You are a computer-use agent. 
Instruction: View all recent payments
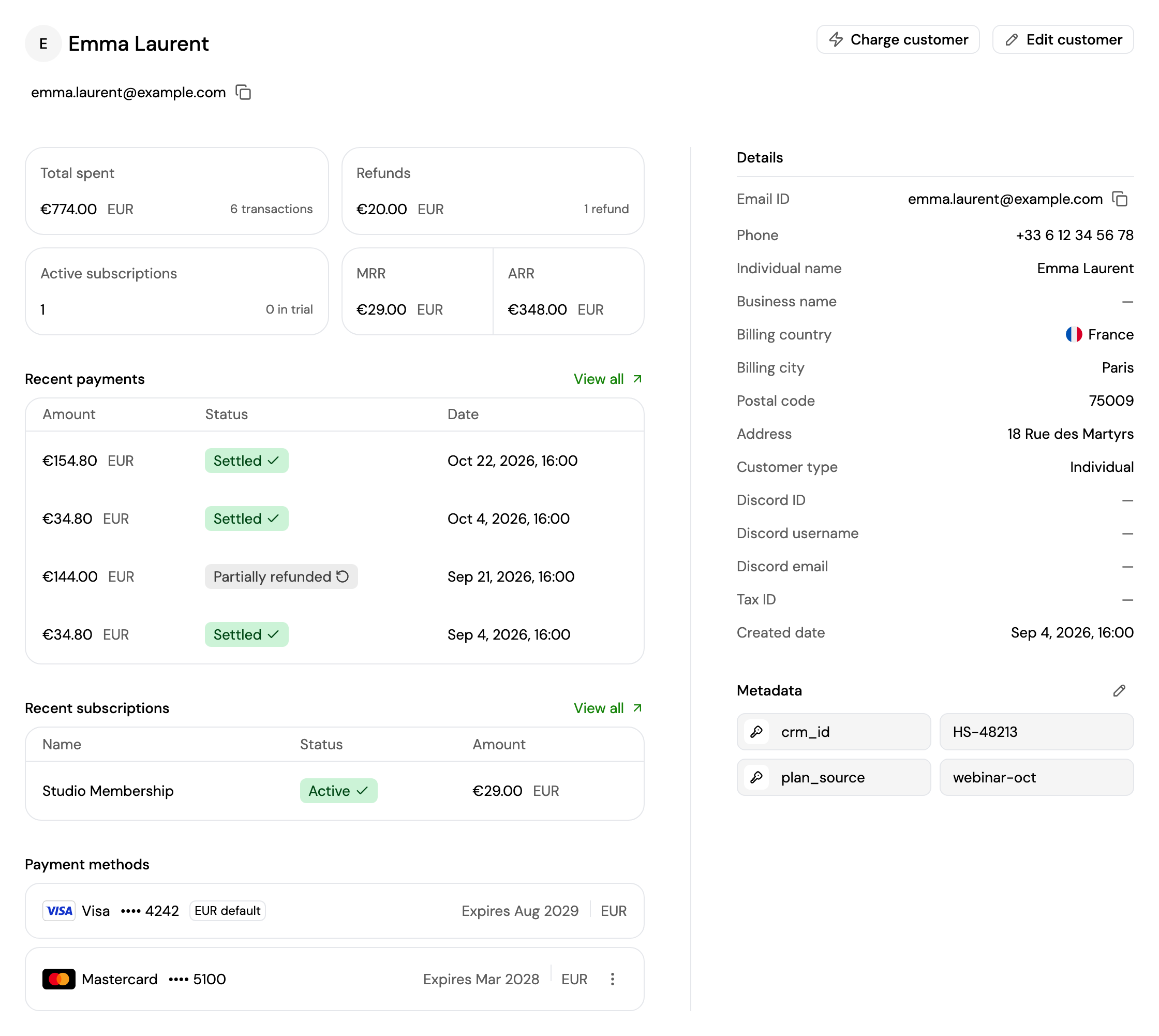coord(607,379)
